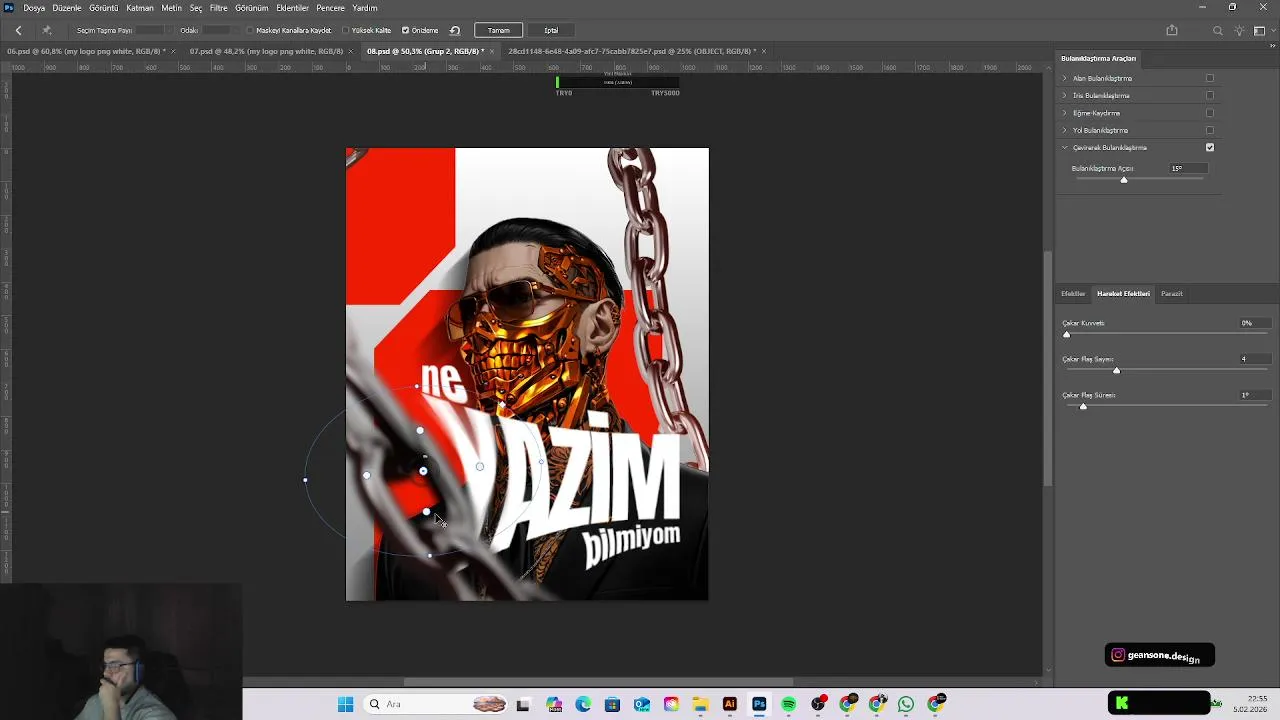Viewport: 1280px width, 720px height.
Task: Click the workspace layout icon
Action: pyautogui.click(x=1259, y=30)
